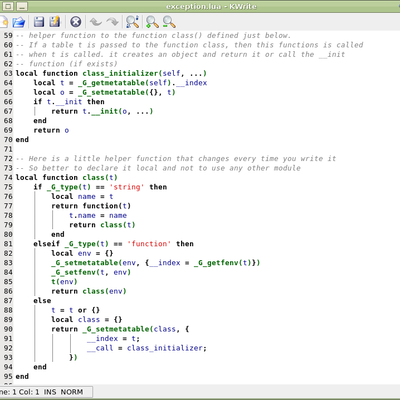Save the document with the floppy icon
400x400 pixels.
[x=39, y=22]
